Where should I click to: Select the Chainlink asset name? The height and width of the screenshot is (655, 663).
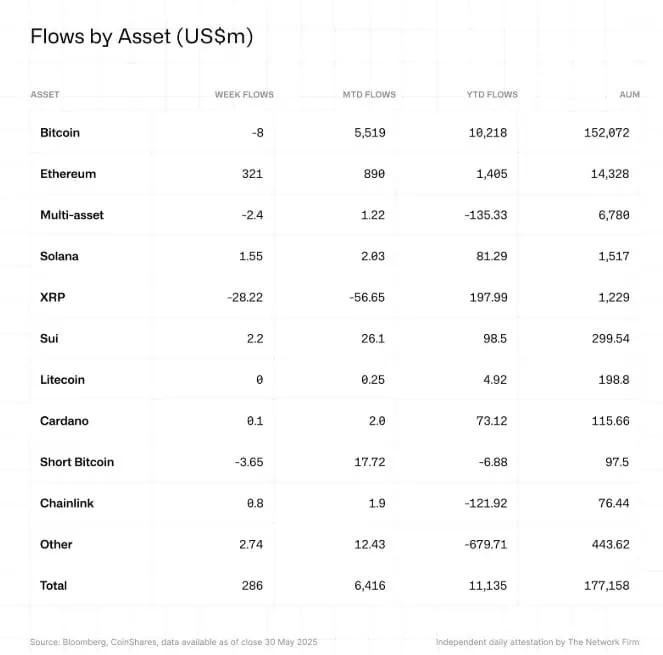(67, 503)
